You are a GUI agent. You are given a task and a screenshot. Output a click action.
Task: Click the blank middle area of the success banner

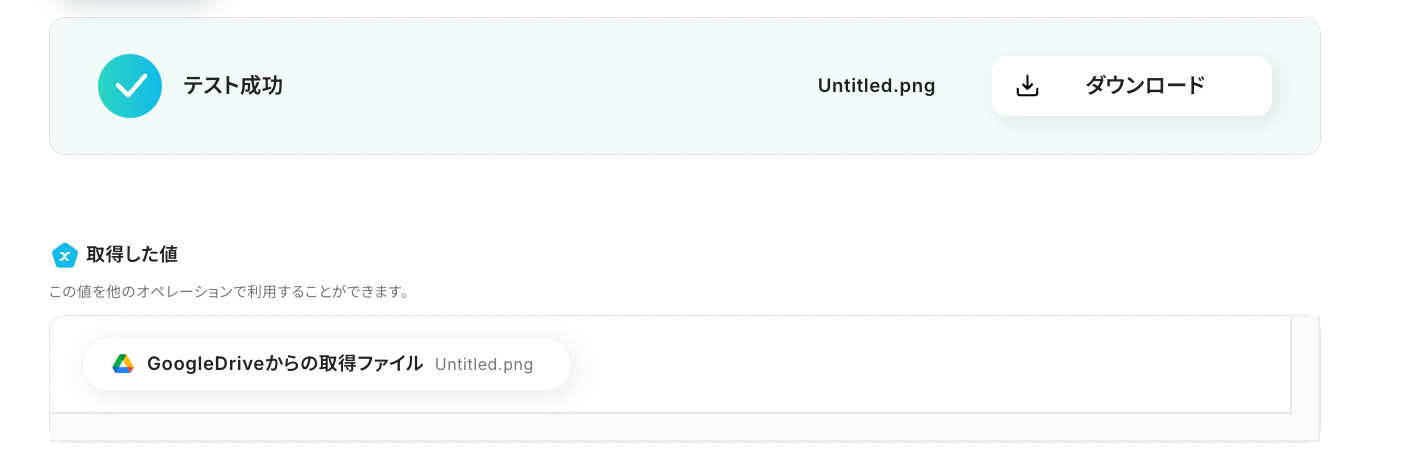point(550,86)
